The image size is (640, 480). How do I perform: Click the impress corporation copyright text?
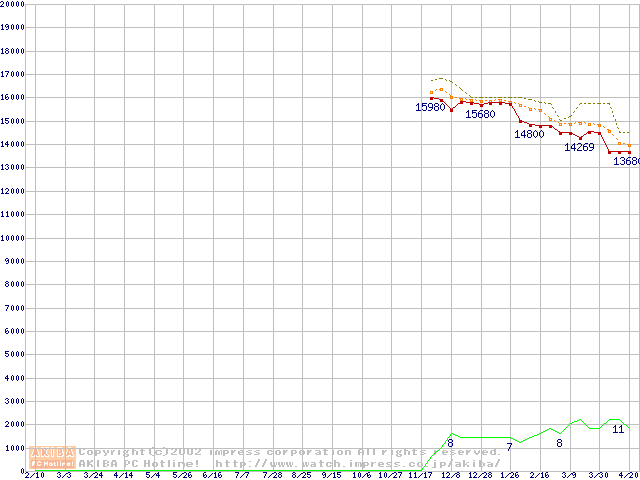coord(290,451)
